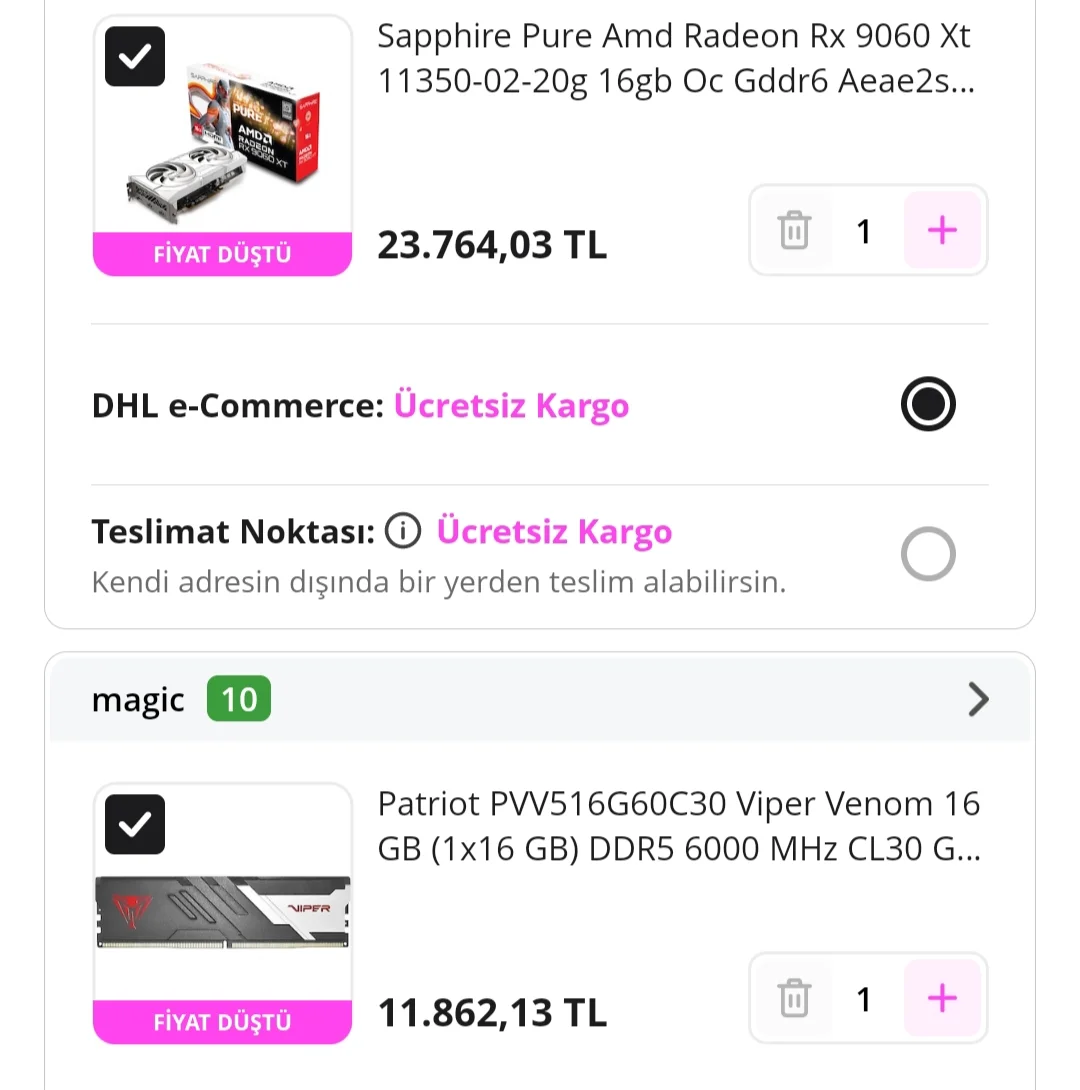Screen dimensions: 1080x1090
Task: Select DHL e-Commerce shipping radio button
Action: [928, 405]
